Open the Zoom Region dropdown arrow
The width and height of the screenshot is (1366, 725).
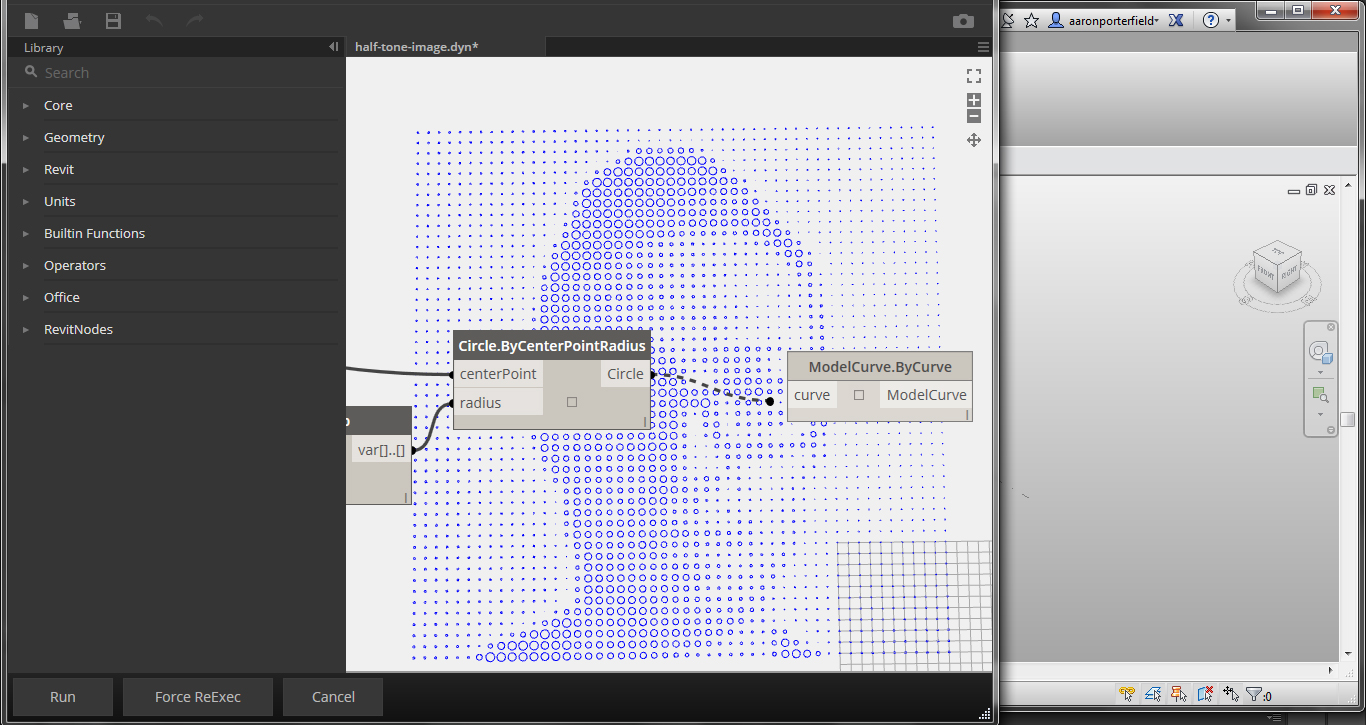tap(1320, 415)
